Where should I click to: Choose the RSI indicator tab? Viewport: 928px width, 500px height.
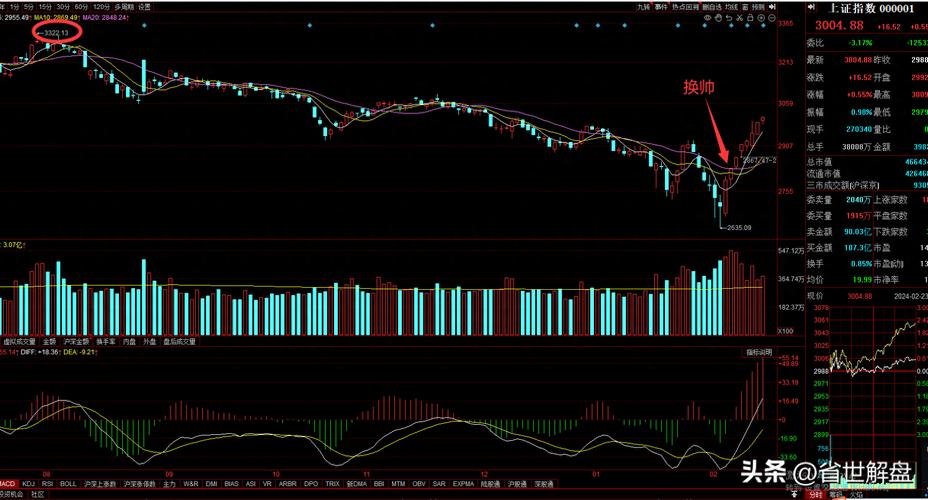pos(47,483)
